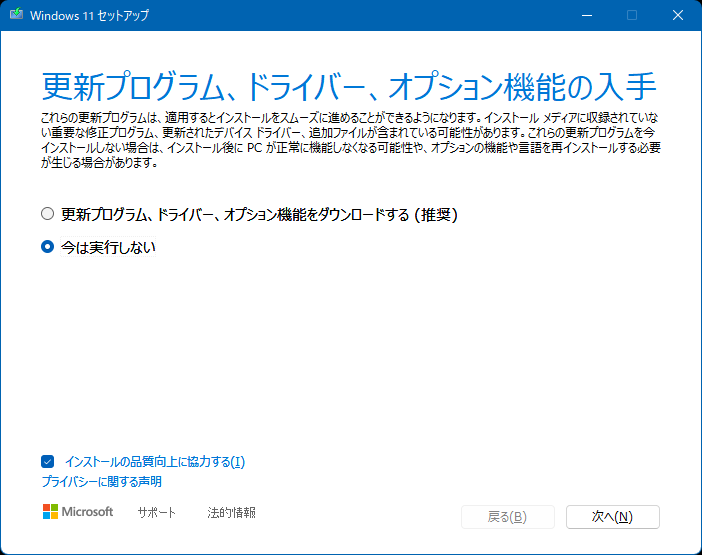Toggle インストールの品質向上に協力する checkbox
The width and height of the screenshot is (702, 555).
(47, 461)
